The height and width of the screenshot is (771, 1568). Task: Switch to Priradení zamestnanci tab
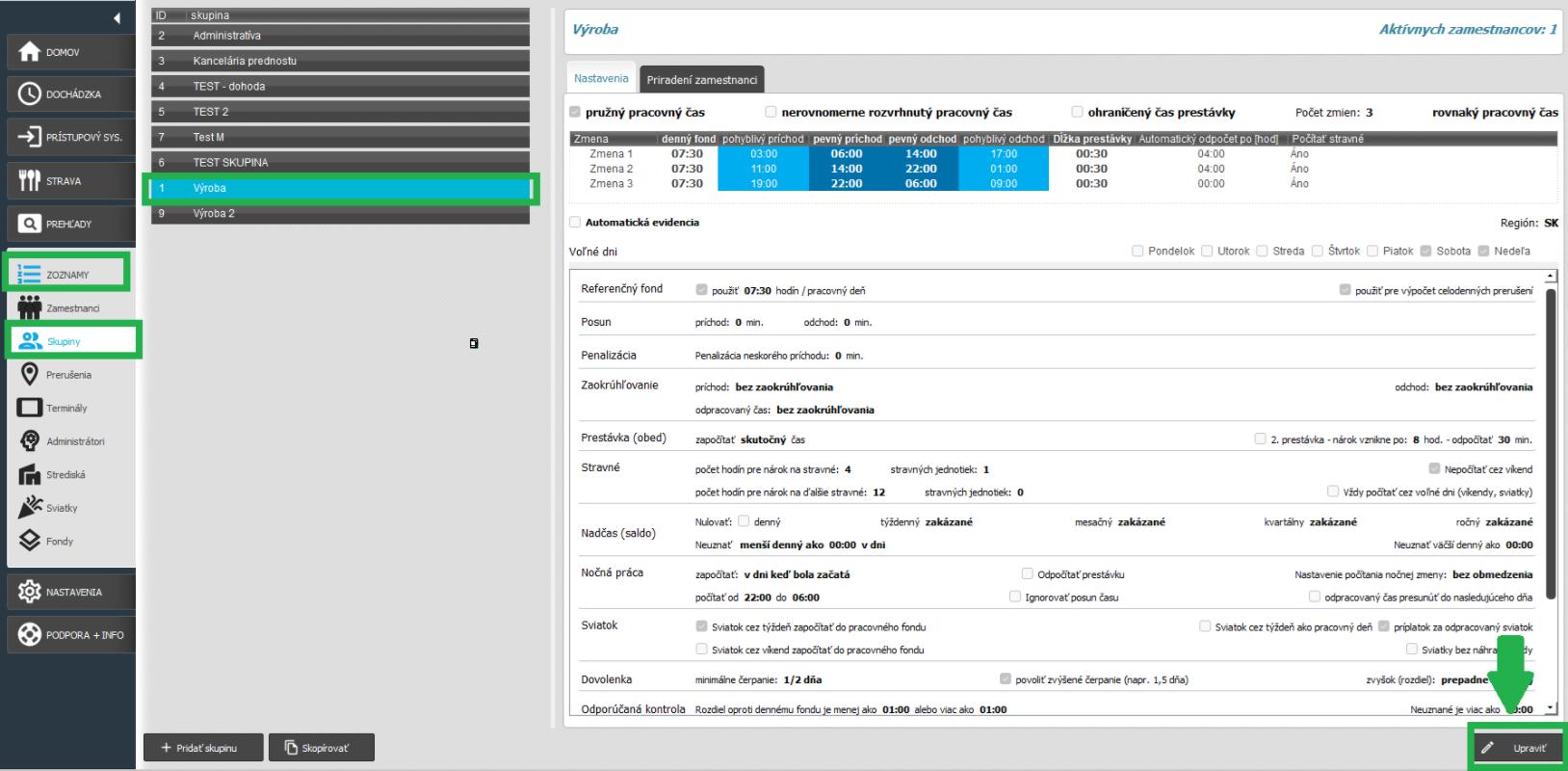click(701, 80)
